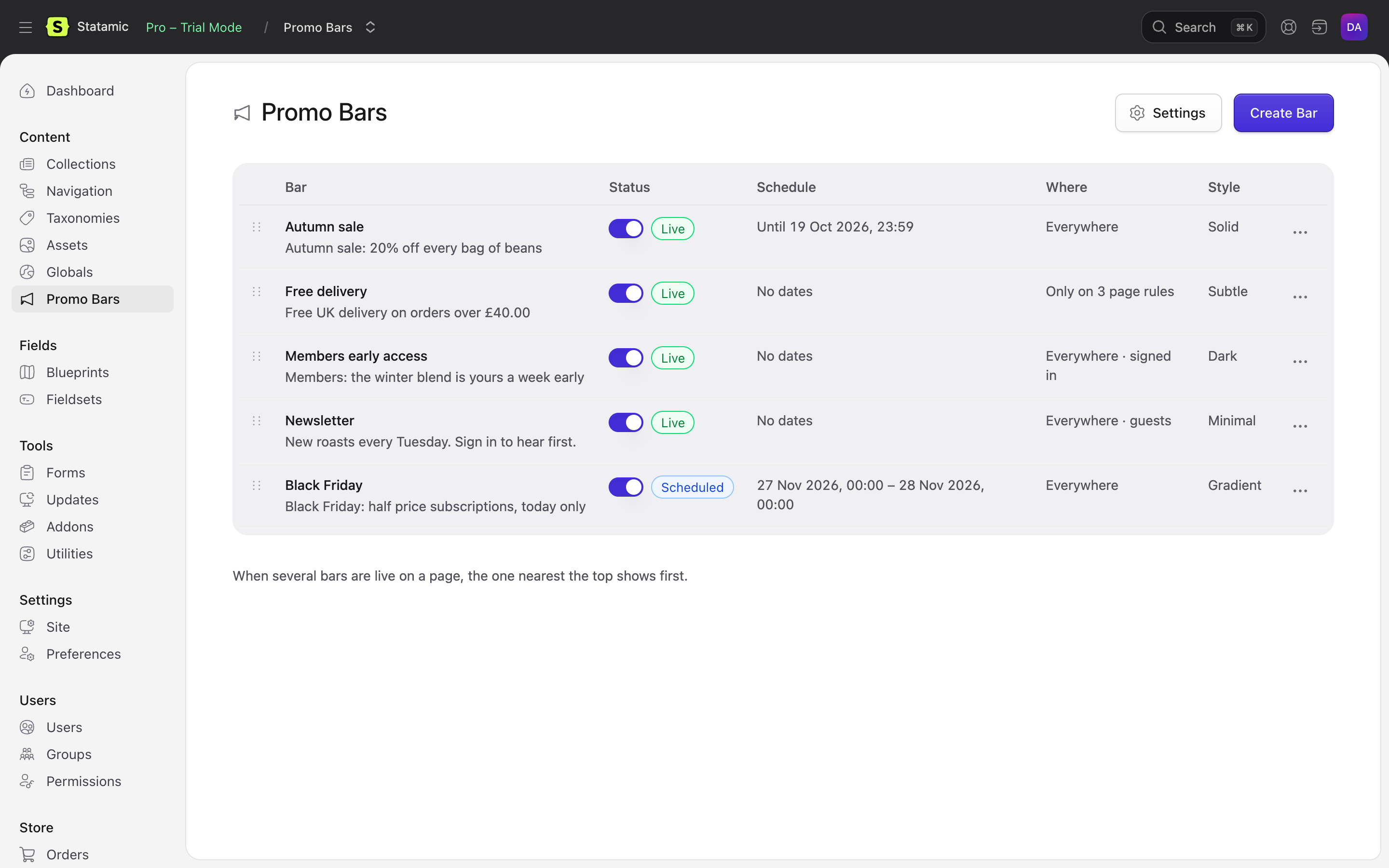Click the Addons sidebar icon
The width and height of the screenshot is (1389, 868).
(27, 527)
